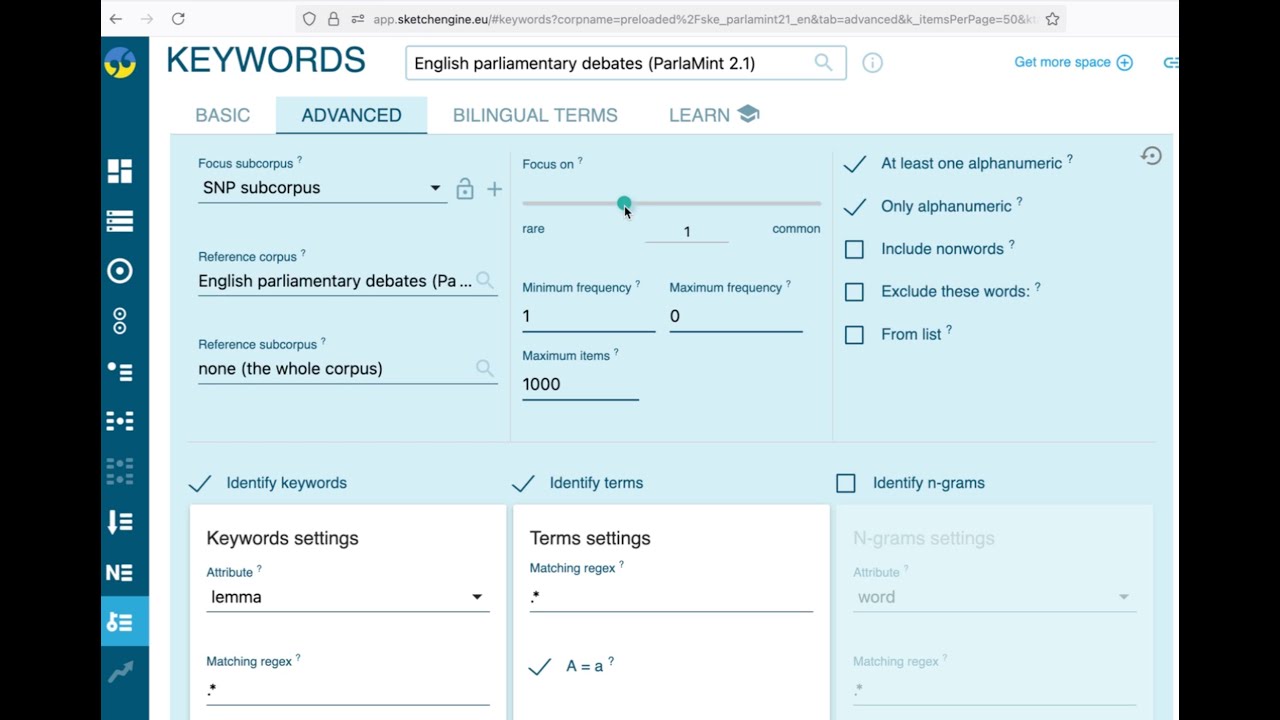Reload the page in the browser
1280x720 pixels.
[178, 18]
